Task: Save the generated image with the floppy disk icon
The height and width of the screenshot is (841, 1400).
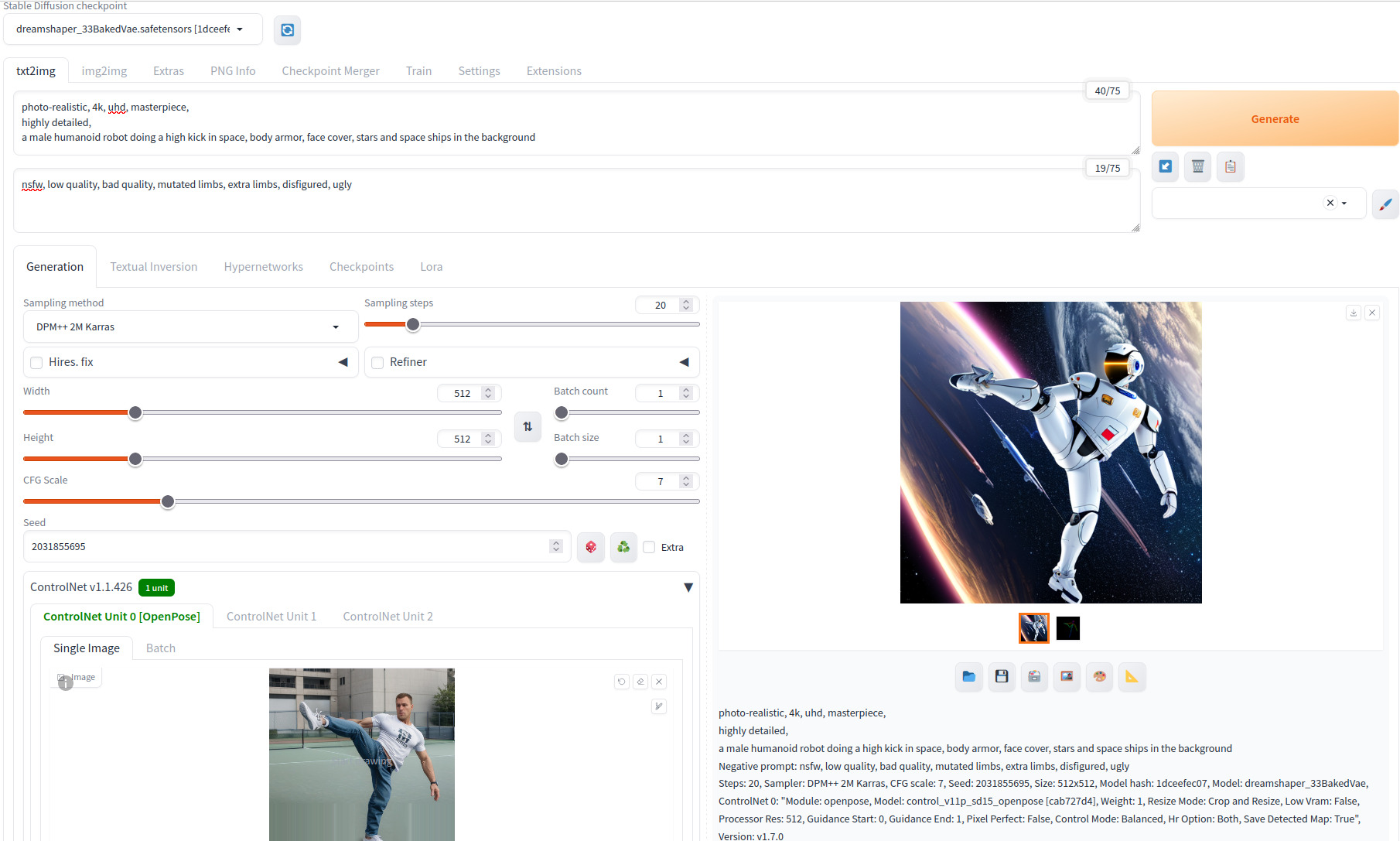Action: [1002, 676]
